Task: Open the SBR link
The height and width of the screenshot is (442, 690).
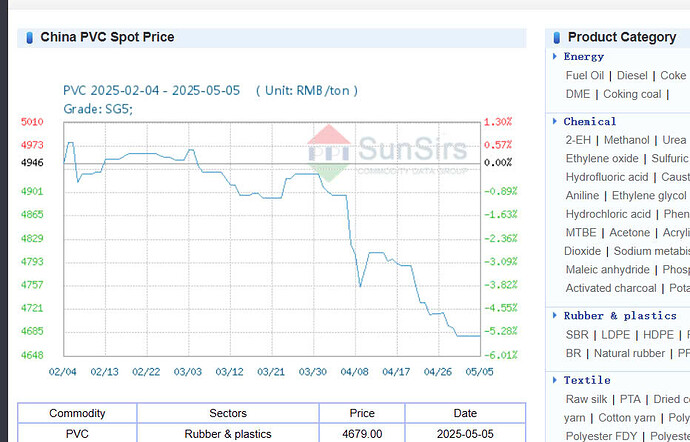Action: [576, 335]
